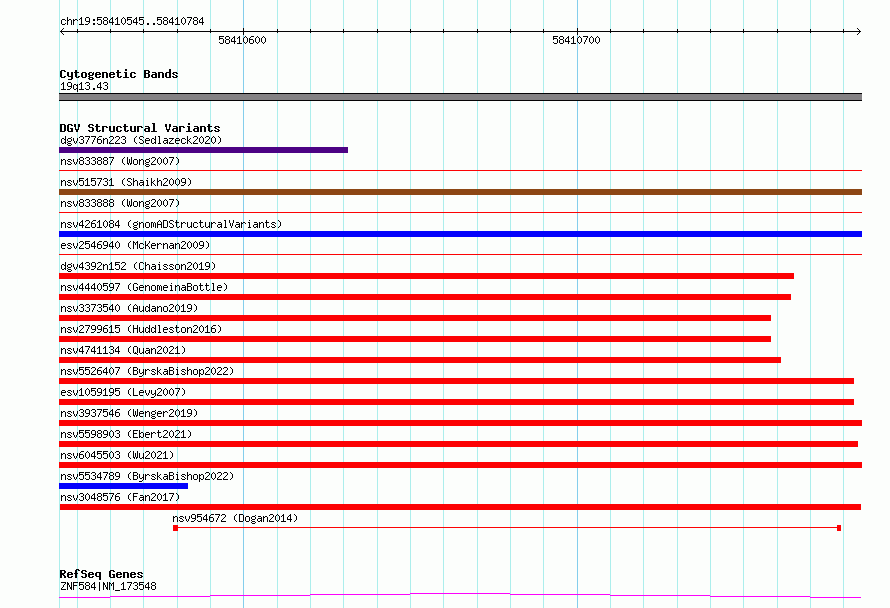Click the ruler's left scroll arrow

tap(62, 32)
